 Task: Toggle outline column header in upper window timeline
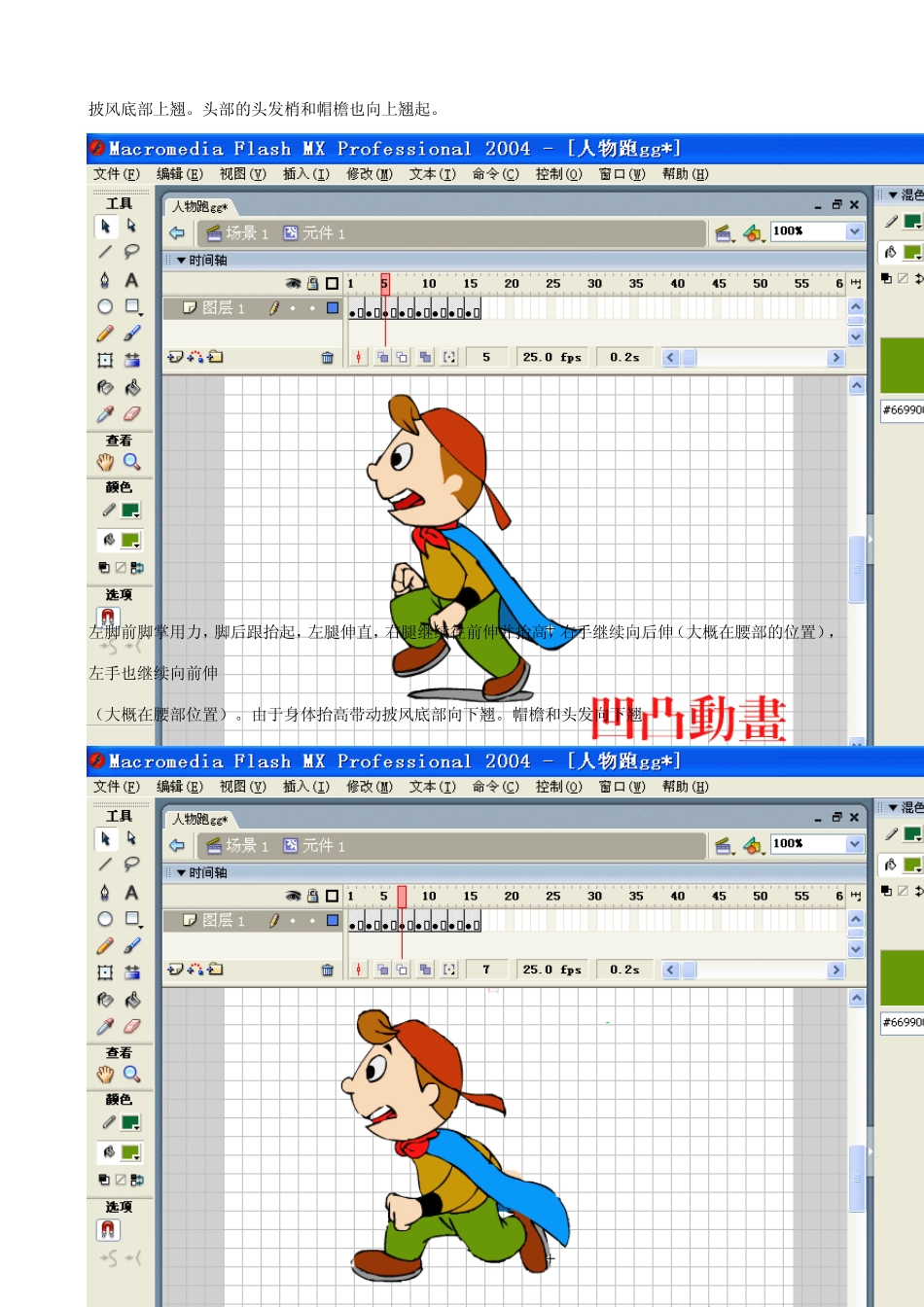coord(332,283)
